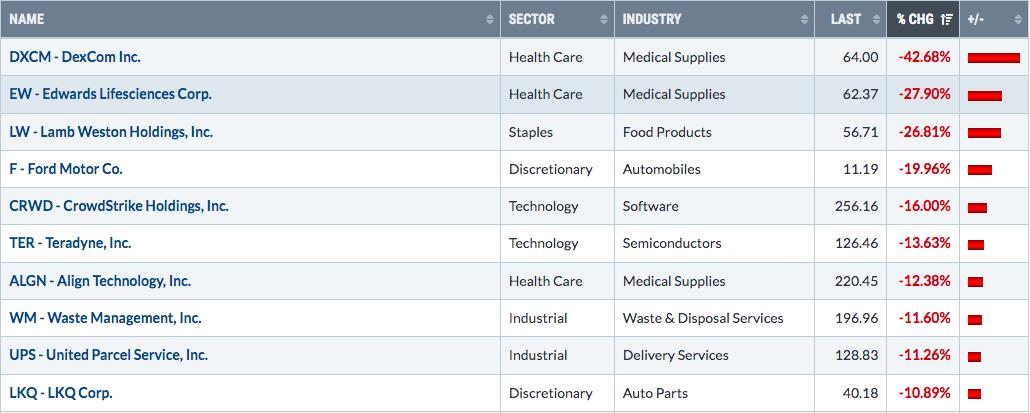Open the LKQ - LKQ Corp. link
The height and width of the screenshot is (413, 1030).
click(60, 393)
